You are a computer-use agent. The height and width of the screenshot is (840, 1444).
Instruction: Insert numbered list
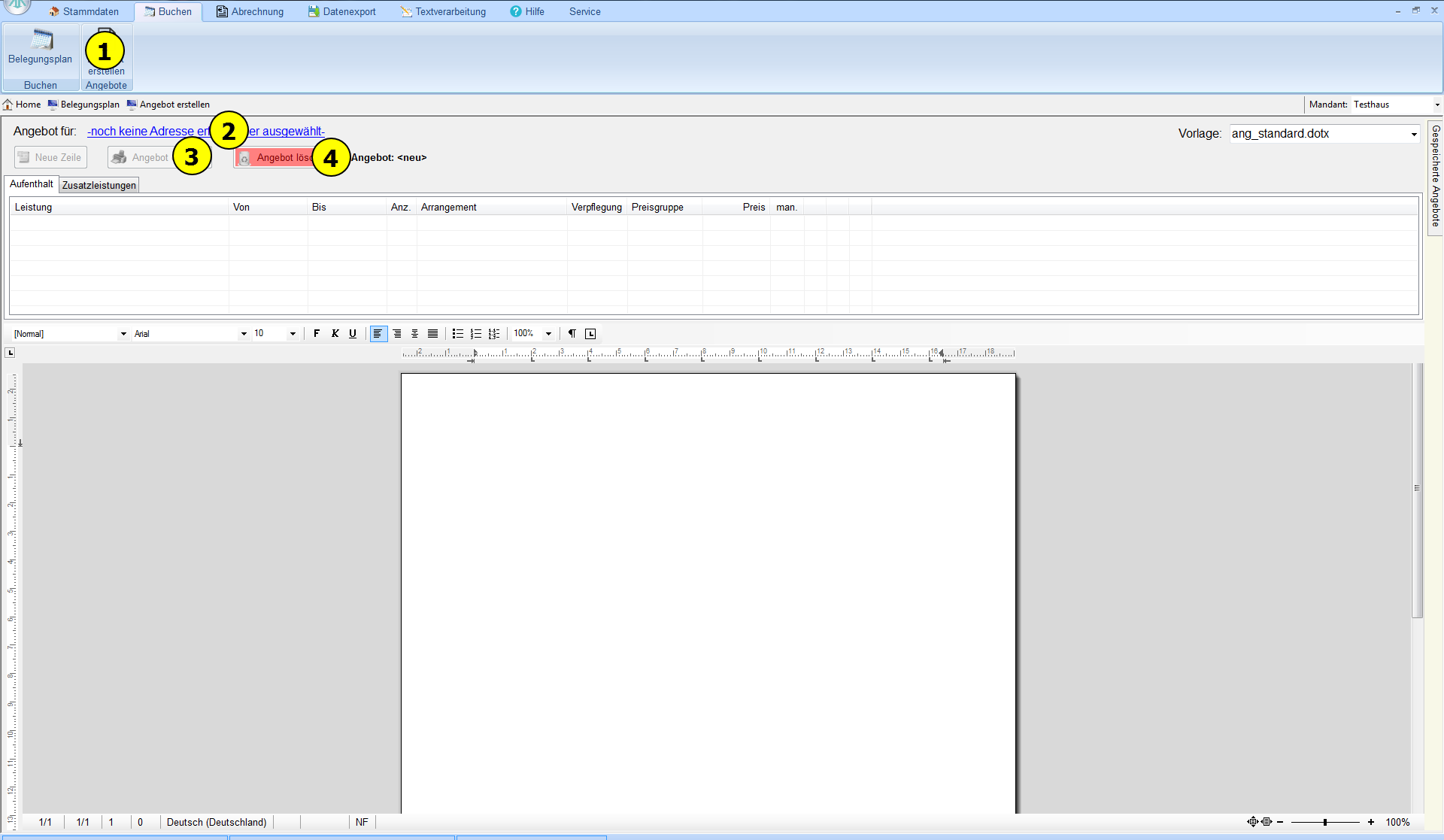[x=475, y=333]
